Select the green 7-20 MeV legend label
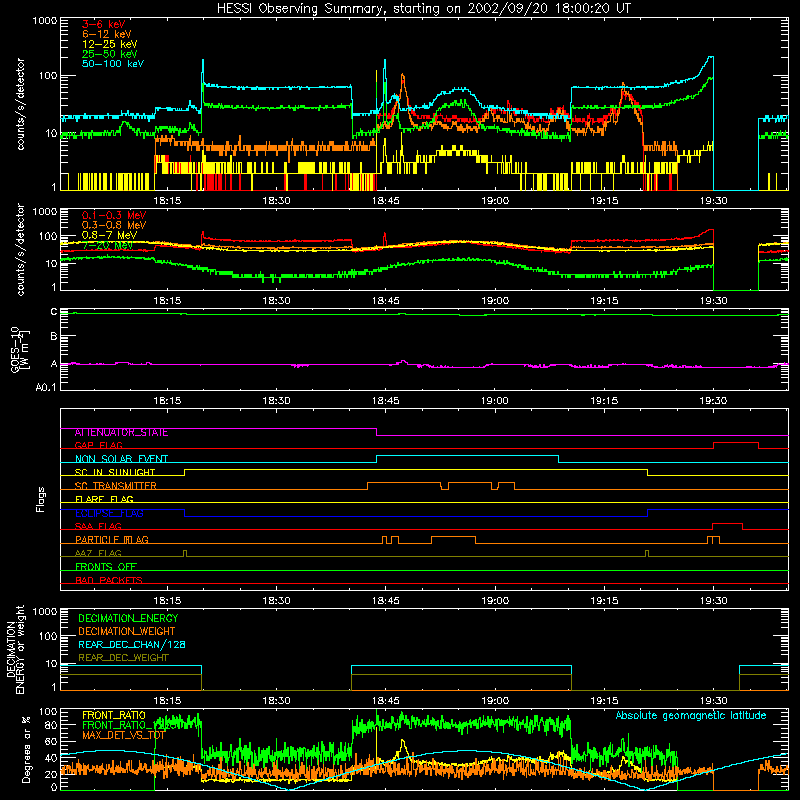800x800 pixels. 107,245
